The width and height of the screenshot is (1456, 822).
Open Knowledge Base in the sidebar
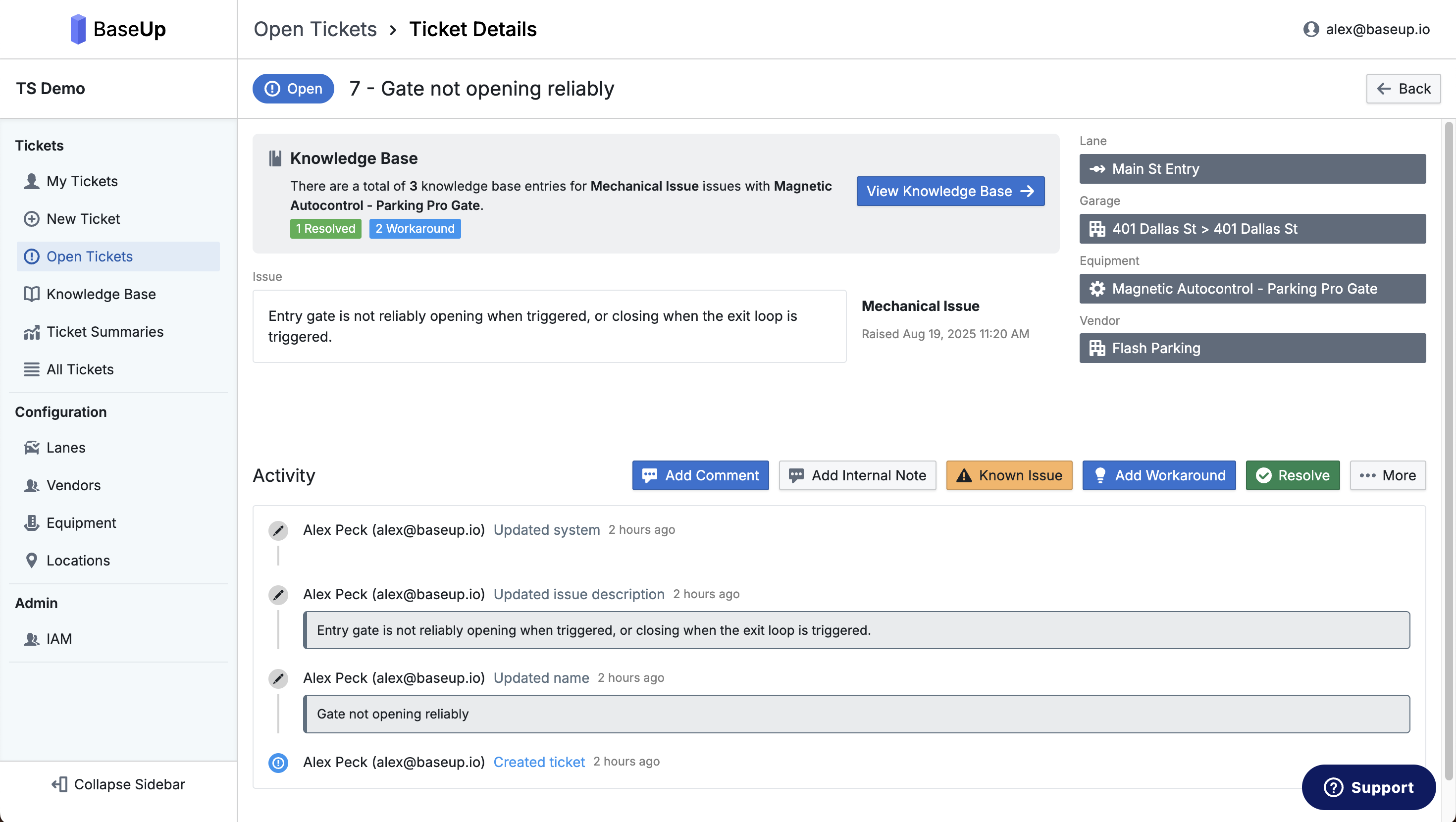click(118, 294)
